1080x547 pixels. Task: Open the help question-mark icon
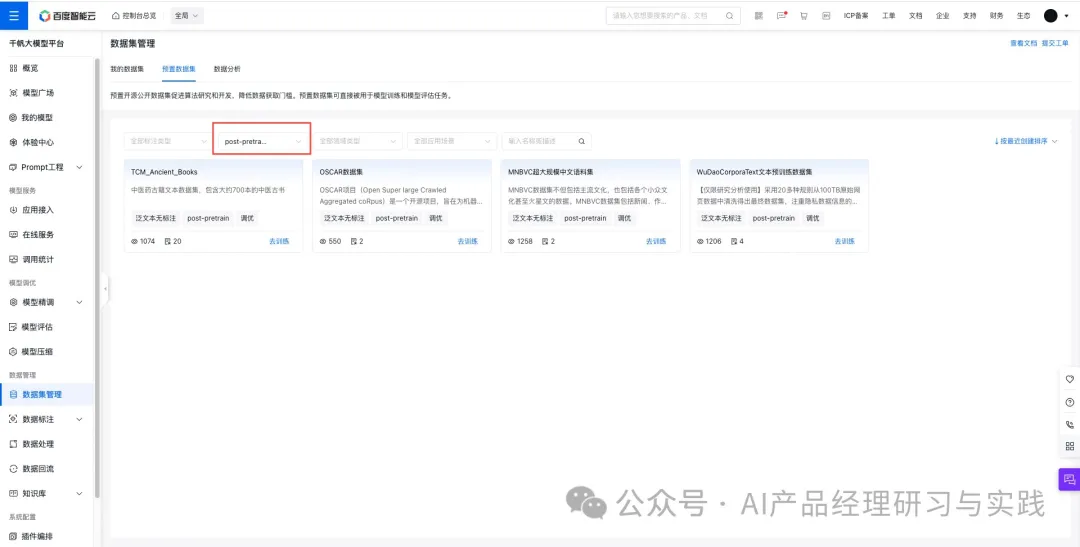[1070, 402]
